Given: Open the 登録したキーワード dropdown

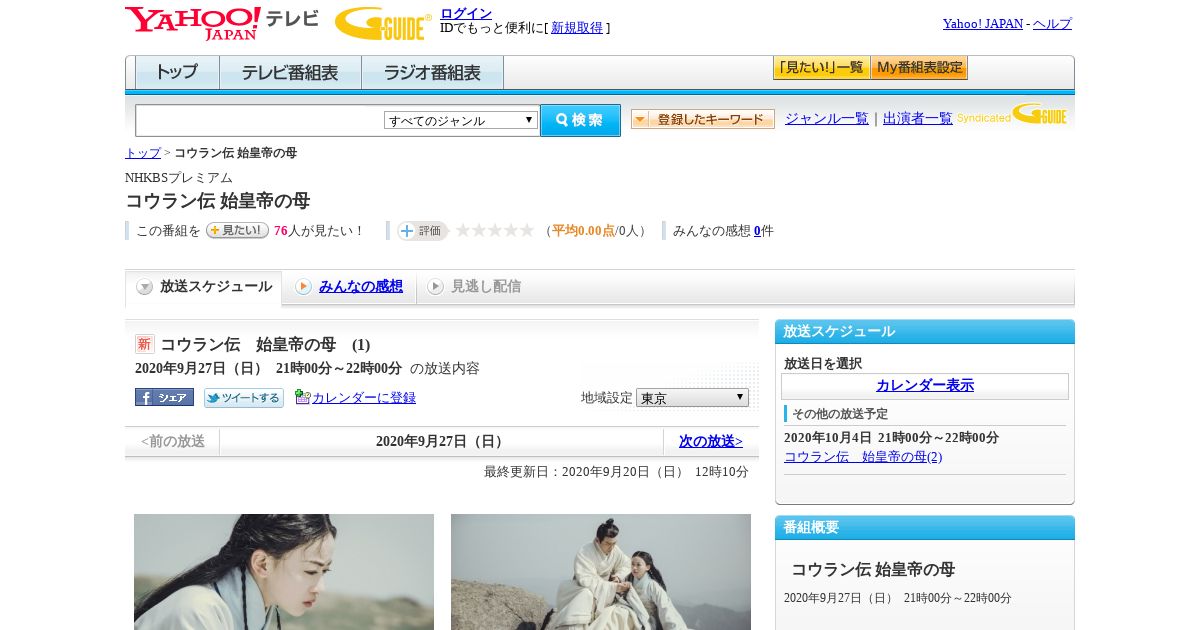Looking at the screenshot, I should click(703, 119).
